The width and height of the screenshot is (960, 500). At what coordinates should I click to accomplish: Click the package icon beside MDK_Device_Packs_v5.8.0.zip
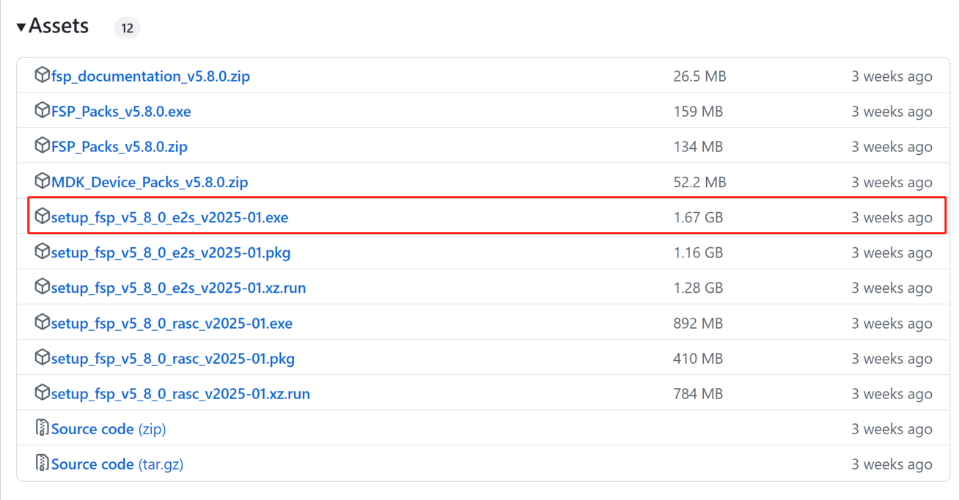(42, 181)
